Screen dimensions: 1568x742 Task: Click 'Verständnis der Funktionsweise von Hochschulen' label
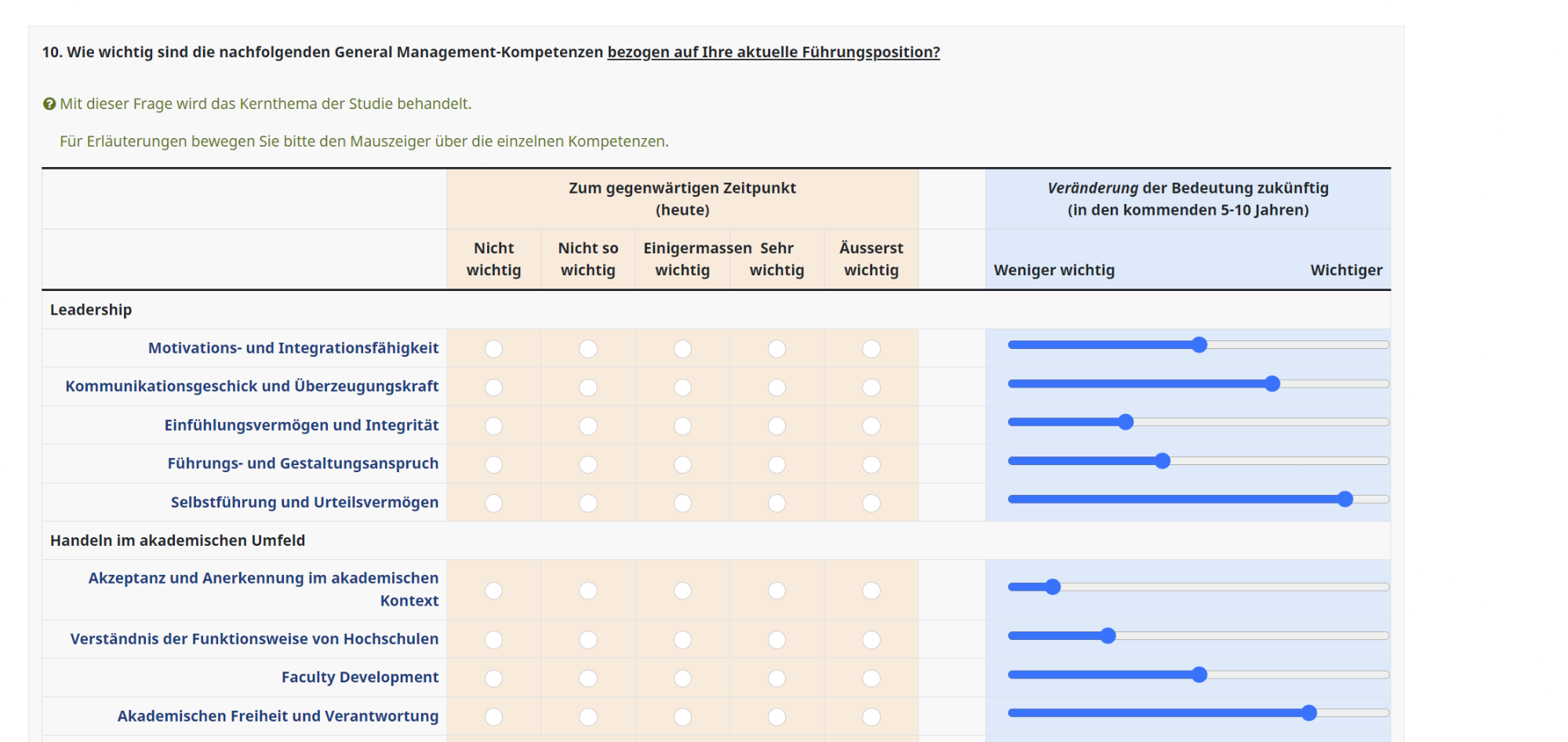pyautogui.click(x=254, y=638)
